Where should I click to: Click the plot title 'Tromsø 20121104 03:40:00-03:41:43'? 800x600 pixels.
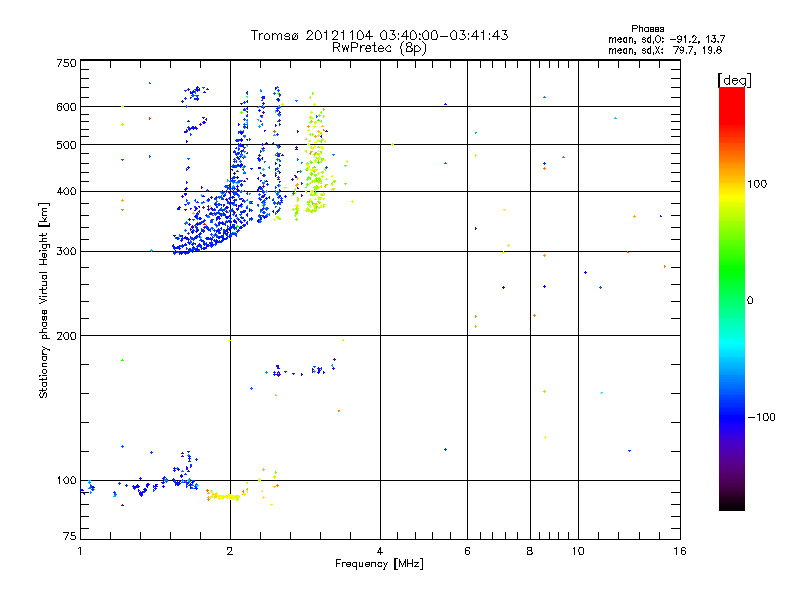(379, 35)
